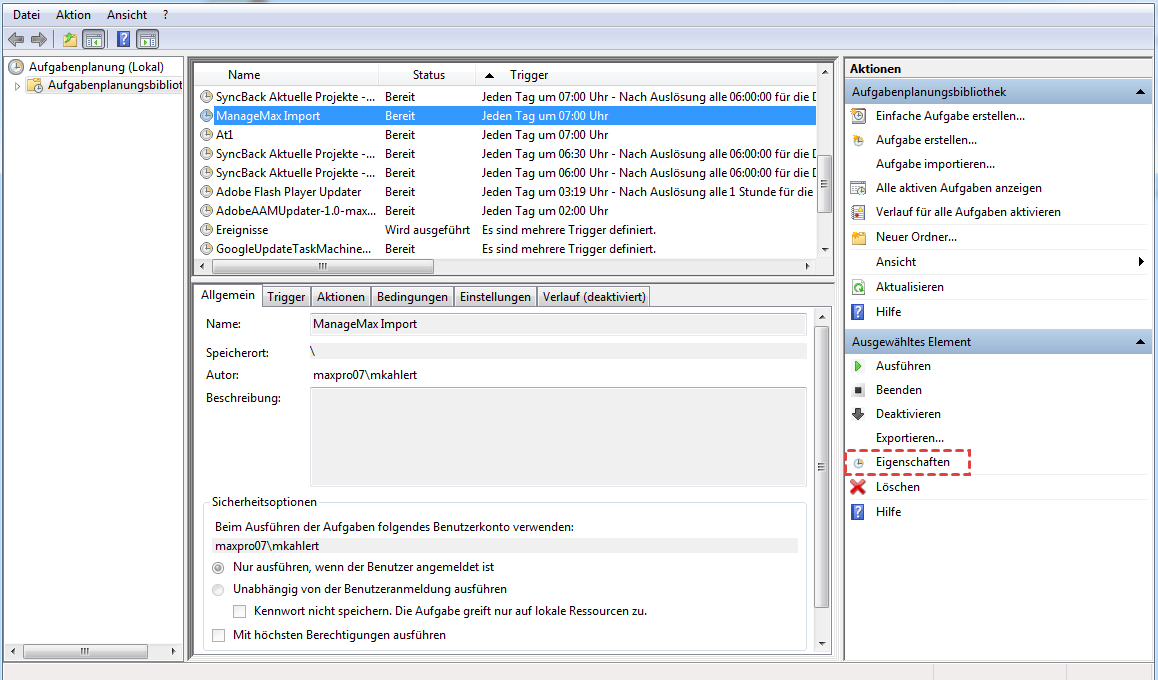Click the red Löschen X icon
1158x680 pixels.
(857, 487)
